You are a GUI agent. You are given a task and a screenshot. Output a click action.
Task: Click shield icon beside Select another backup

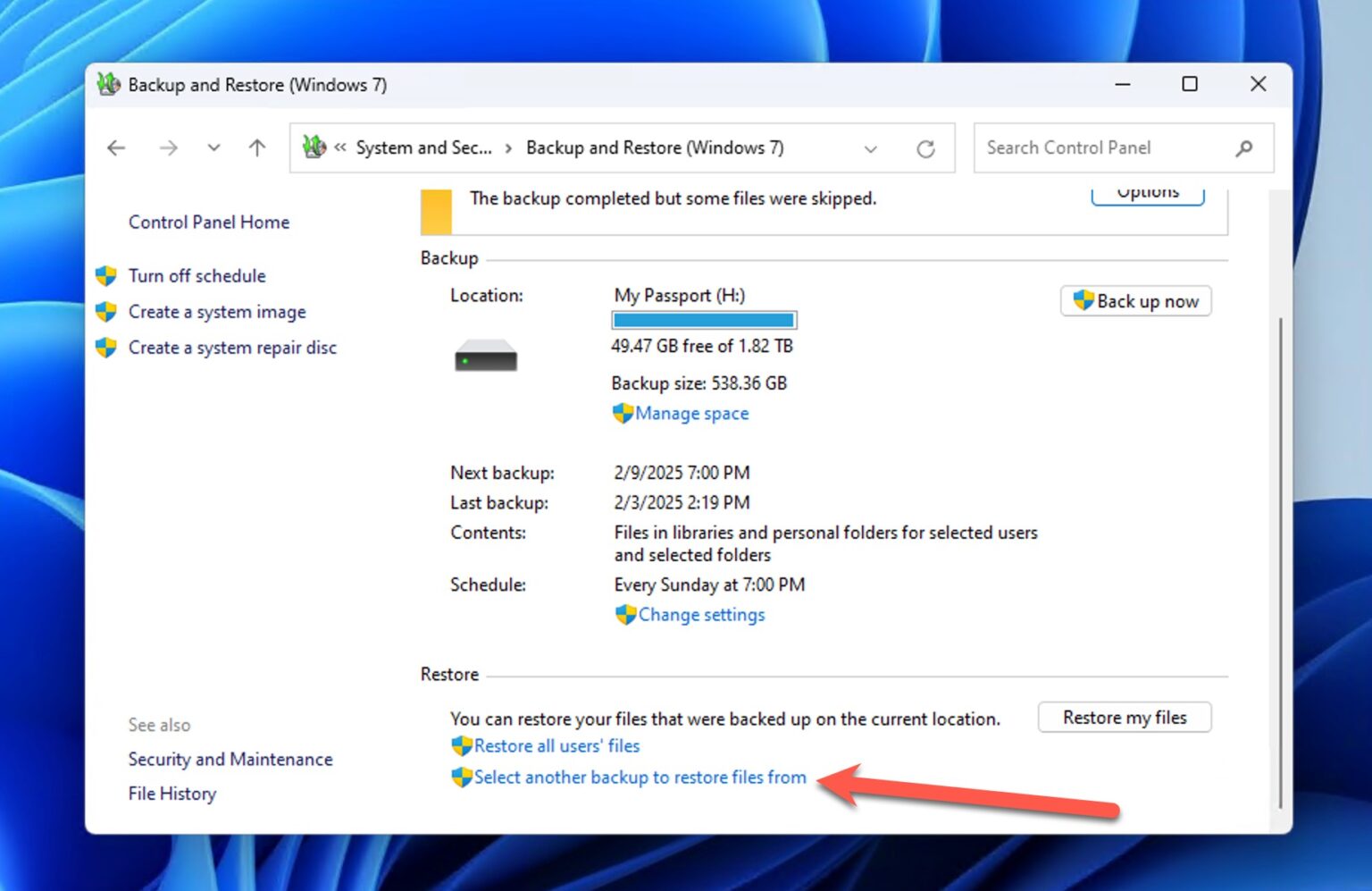[462, 778]
